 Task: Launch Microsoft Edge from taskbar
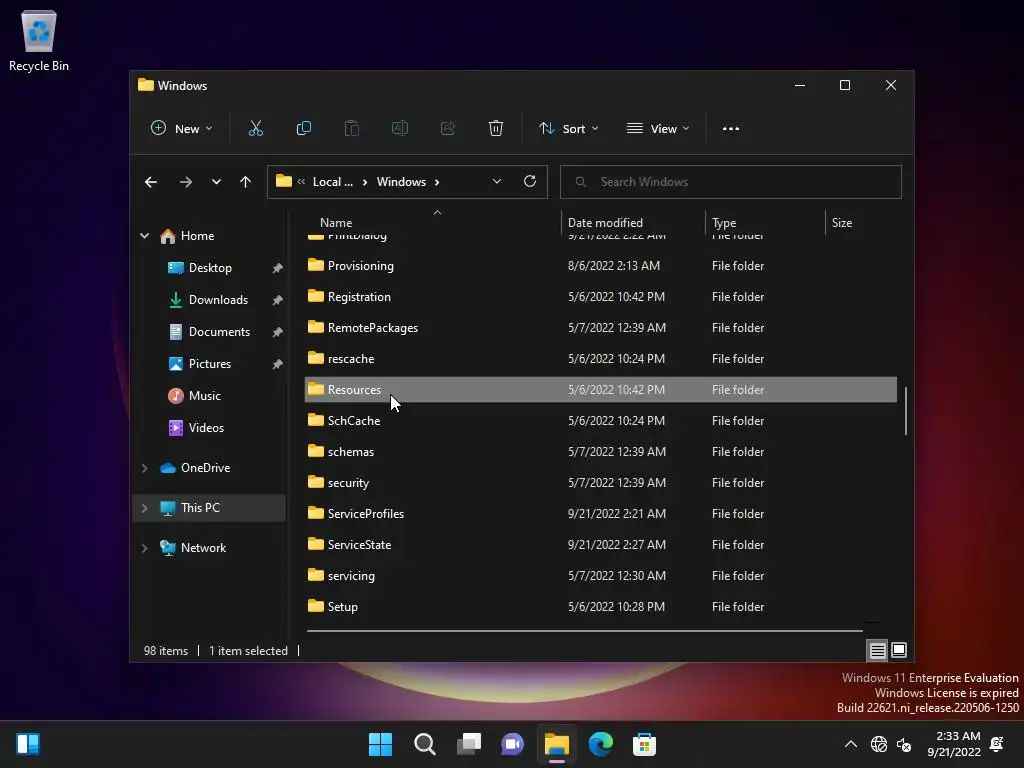click(x=601, y=744)
